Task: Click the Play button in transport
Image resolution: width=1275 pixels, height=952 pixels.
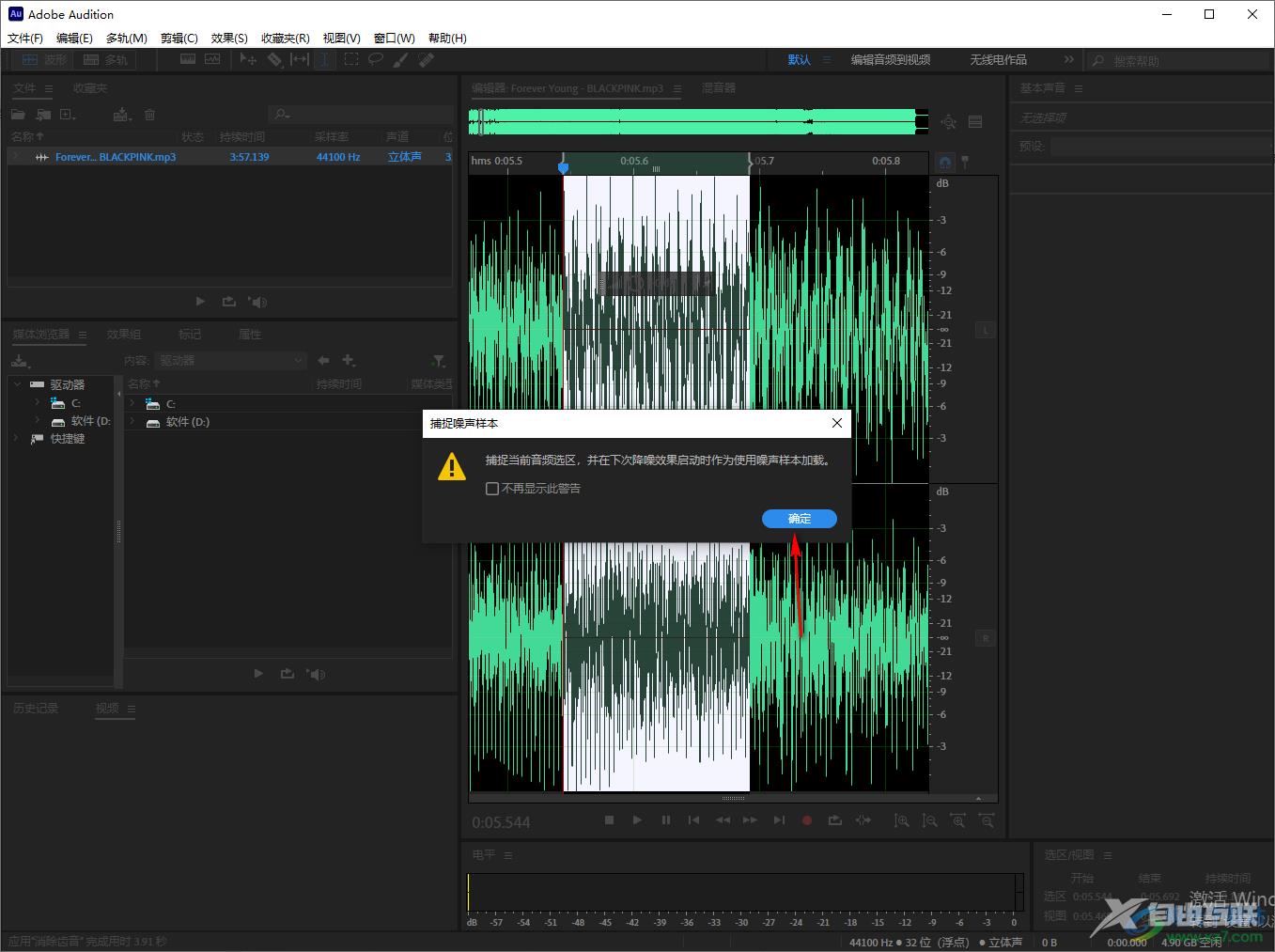Action: click(637, 820)
